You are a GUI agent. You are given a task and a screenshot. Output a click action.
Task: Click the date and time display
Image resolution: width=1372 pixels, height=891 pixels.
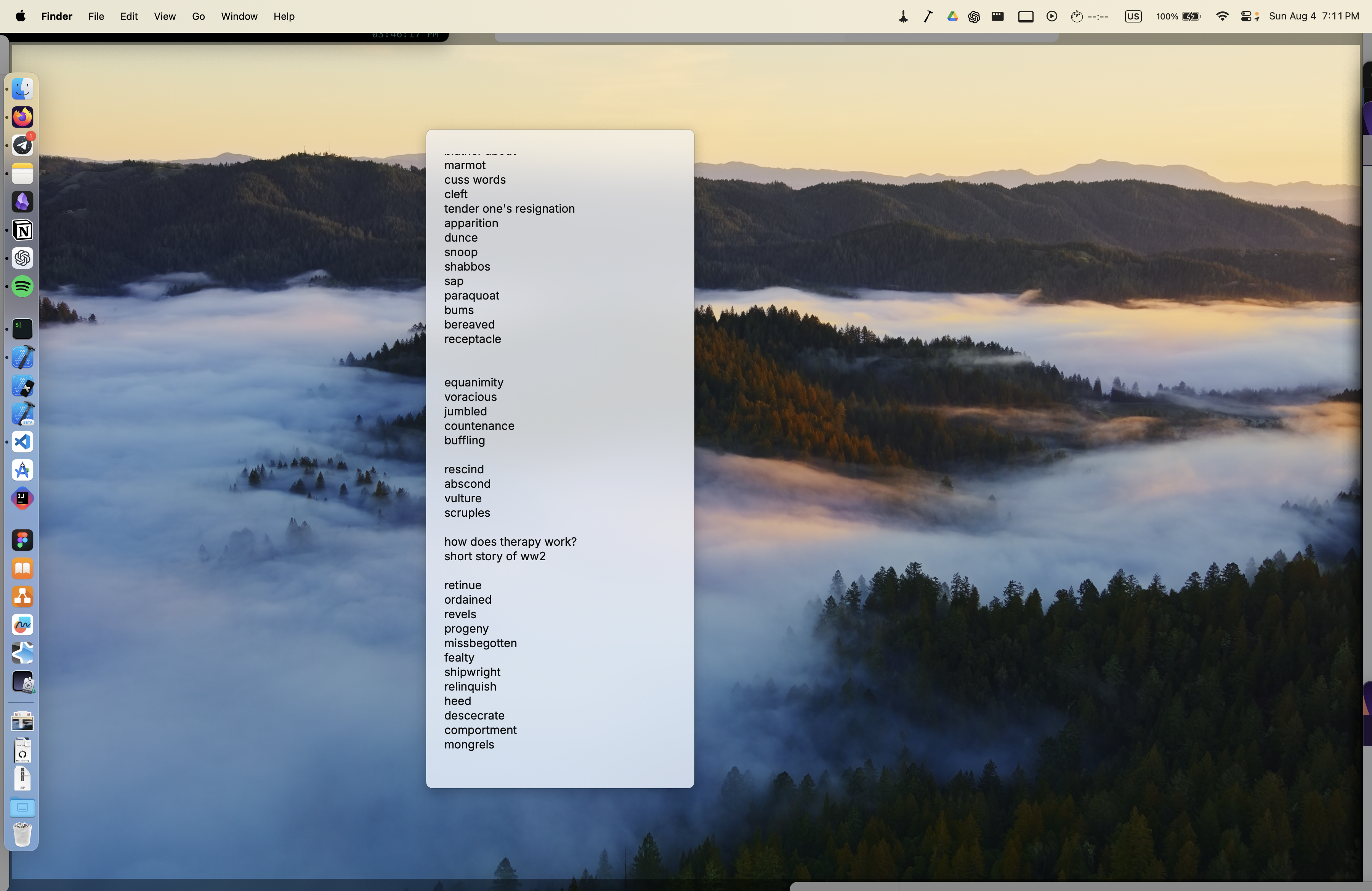pos(1314,17)
